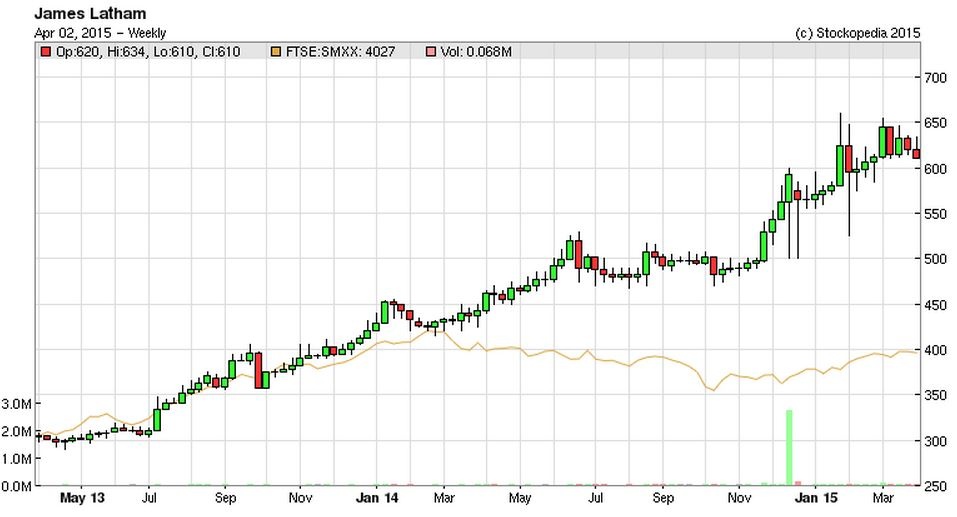Click the 'Sep' label after May 13
Screen dimensions: 957x517
(x=225, y=499)
